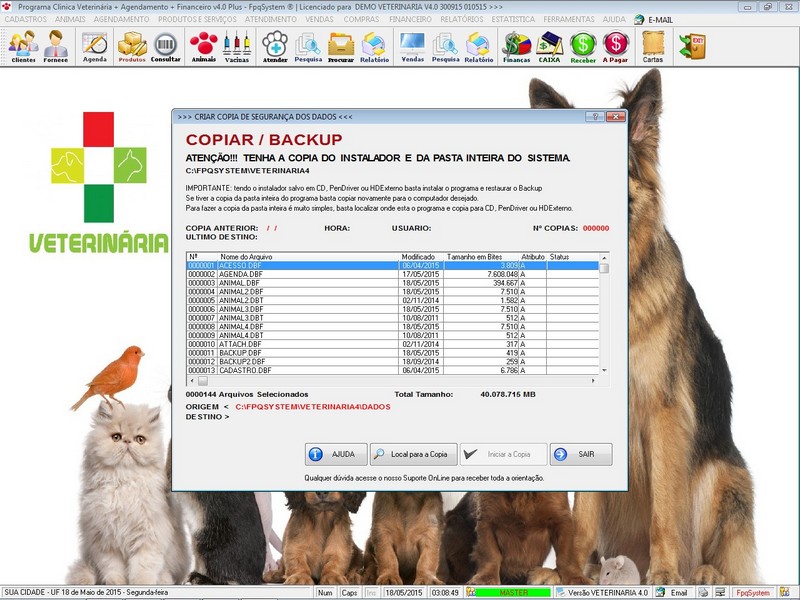Open the Produtos boxes icon
Viewport: 800px width, 600px height.
click(x=132, y=47)
